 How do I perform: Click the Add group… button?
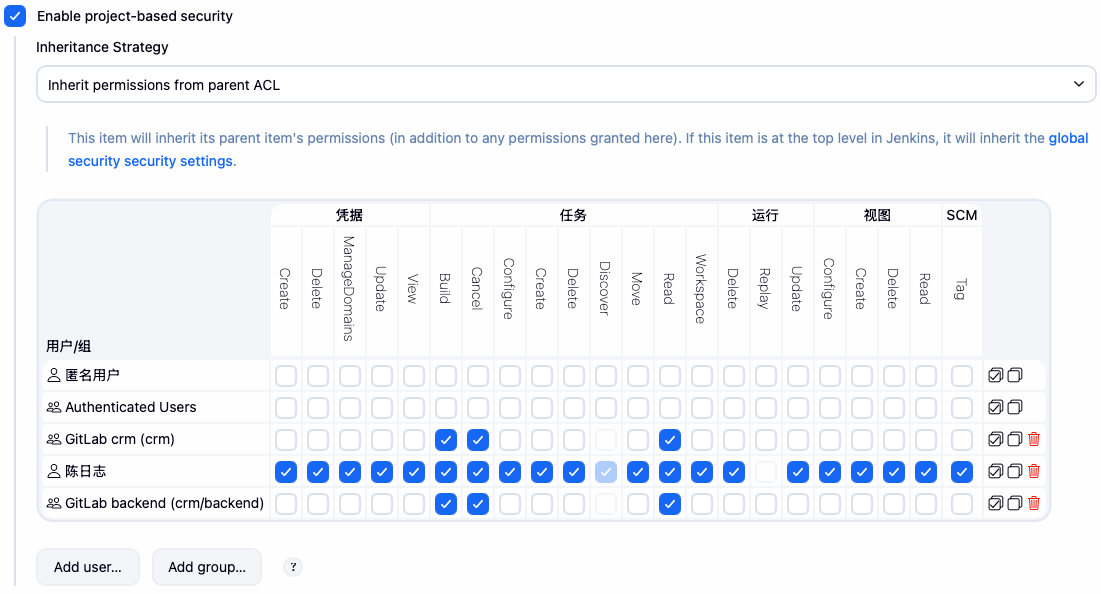click(x=206, y=567)
